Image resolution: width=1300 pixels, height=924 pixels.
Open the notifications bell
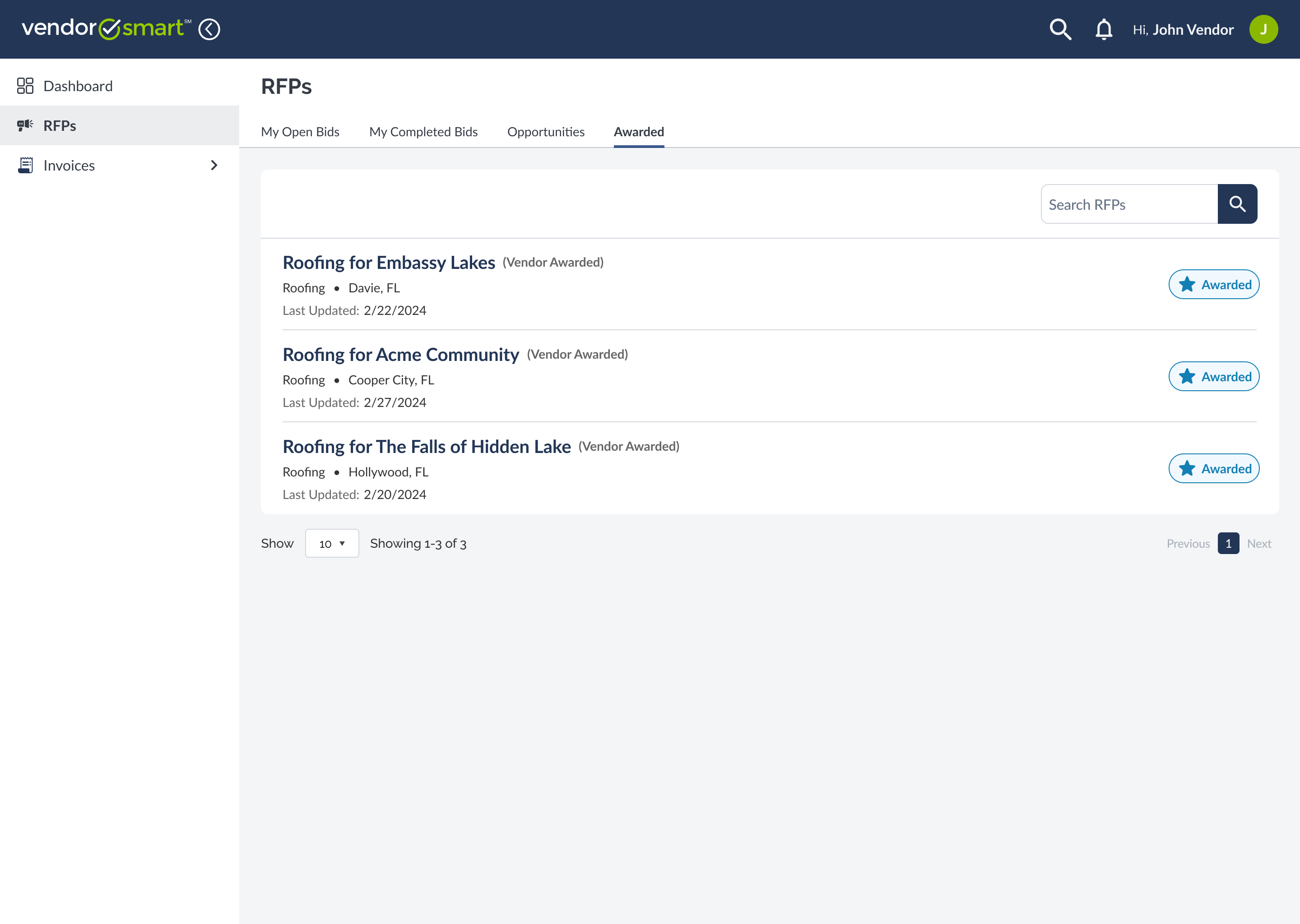[x=1103, y=29]
